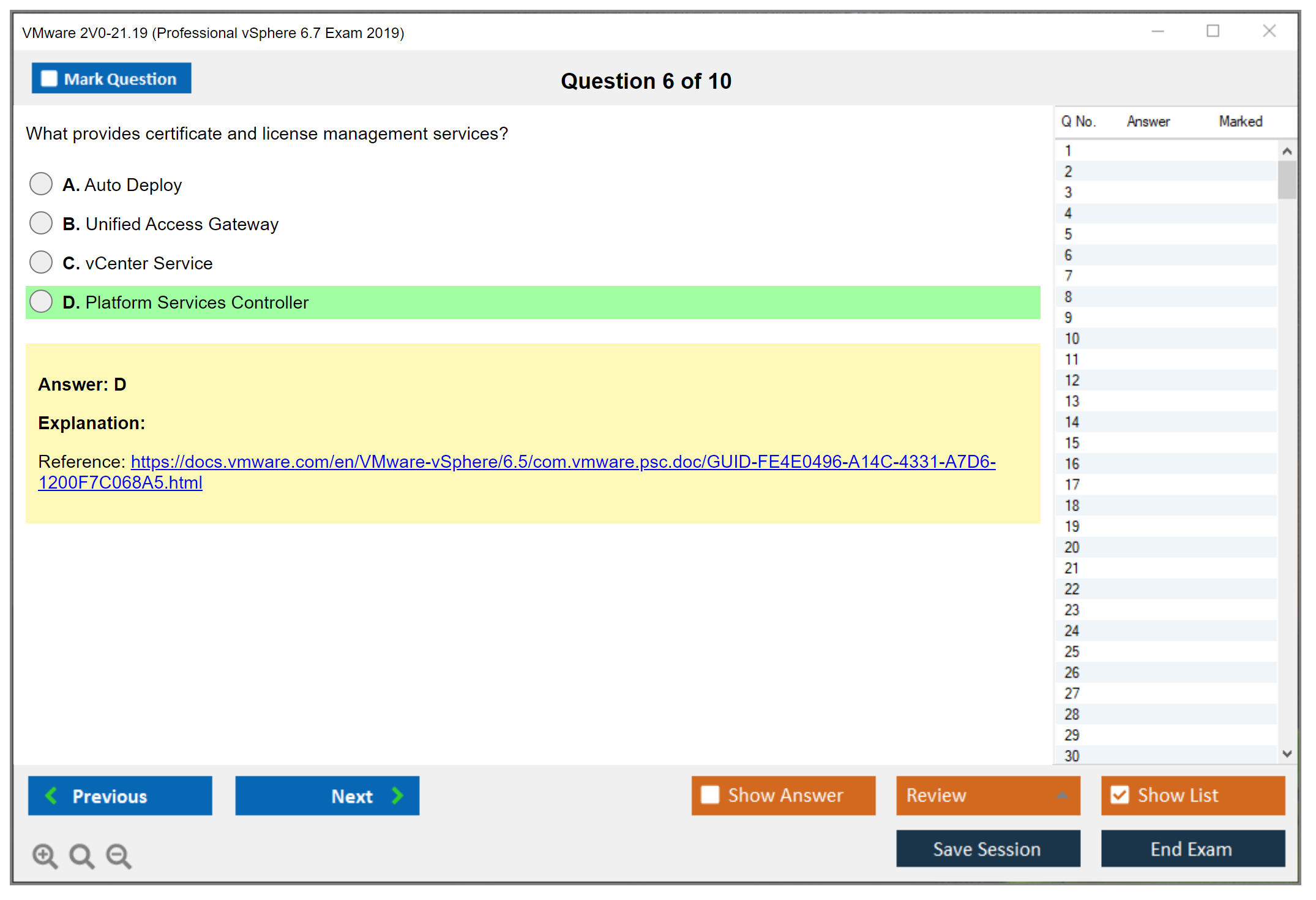Click the zoom in magnifier icon
The image size is (1316, 900).
(x=45, y=855)
